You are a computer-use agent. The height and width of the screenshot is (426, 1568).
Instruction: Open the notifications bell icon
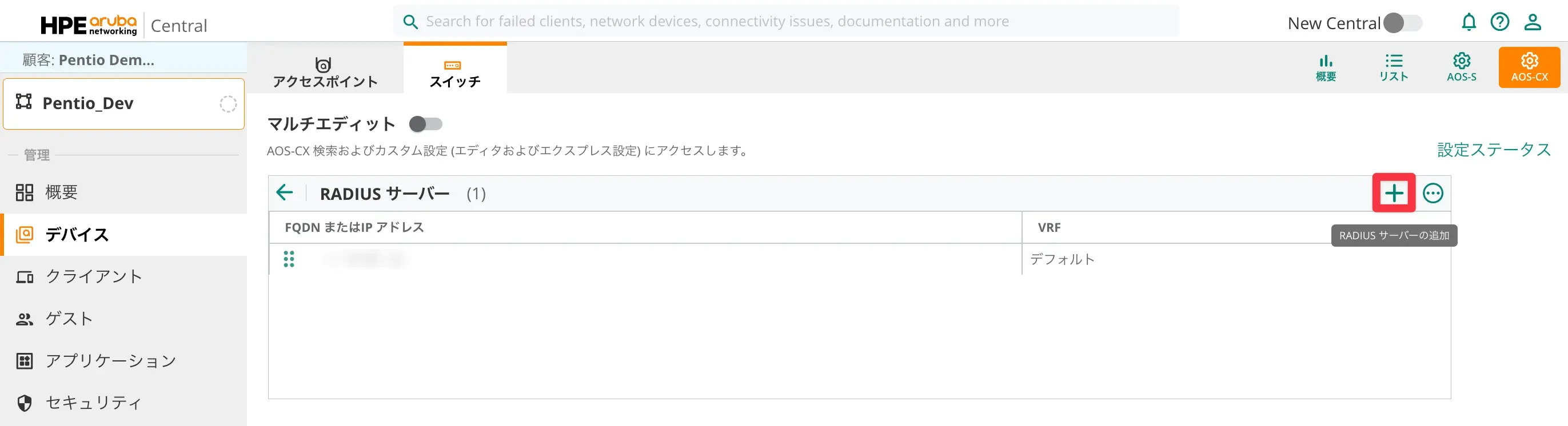[x=1468, y=22]
